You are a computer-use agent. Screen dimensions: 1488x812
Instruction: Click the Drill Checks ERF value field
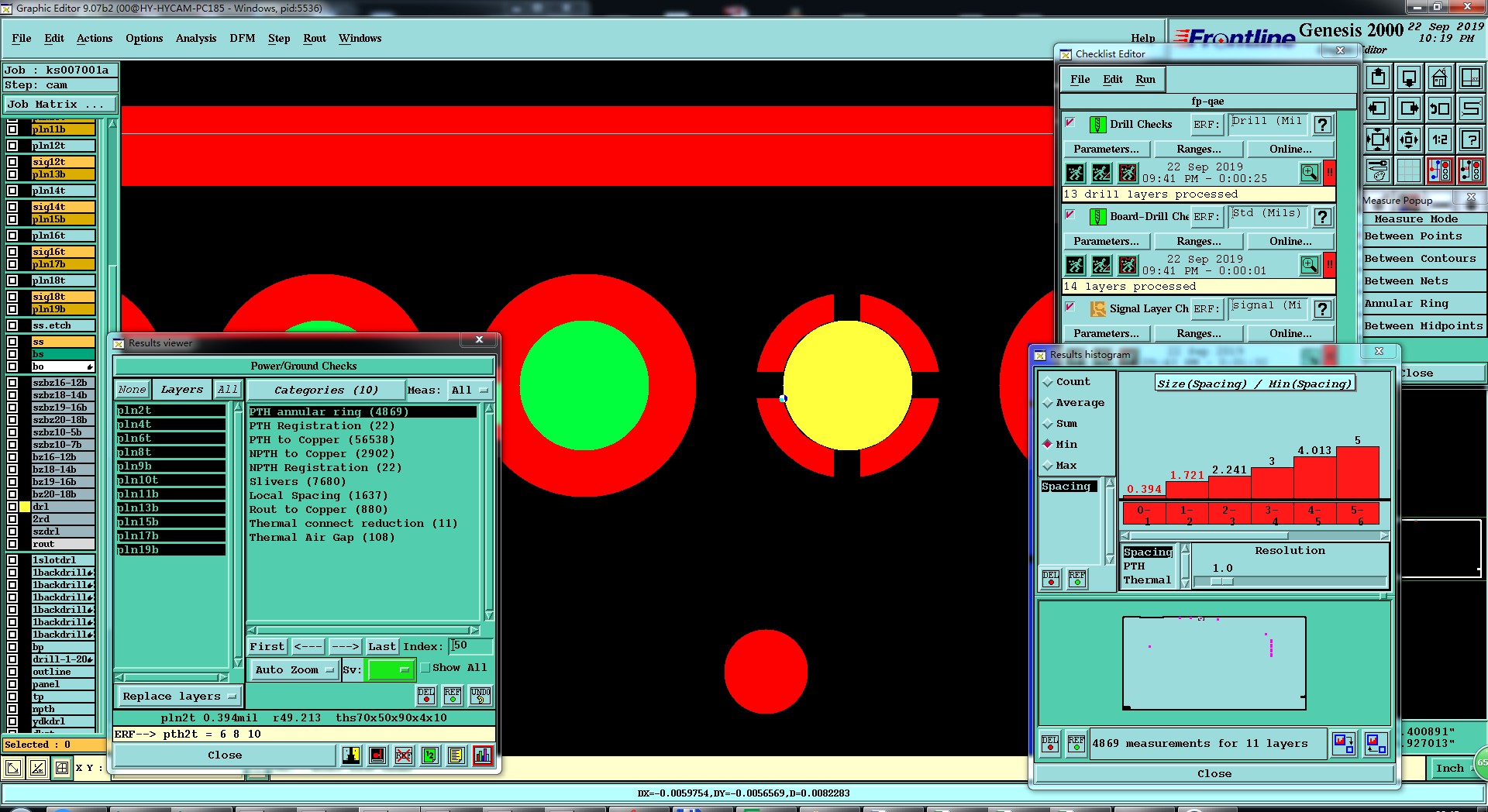[x=1268, y=124]
